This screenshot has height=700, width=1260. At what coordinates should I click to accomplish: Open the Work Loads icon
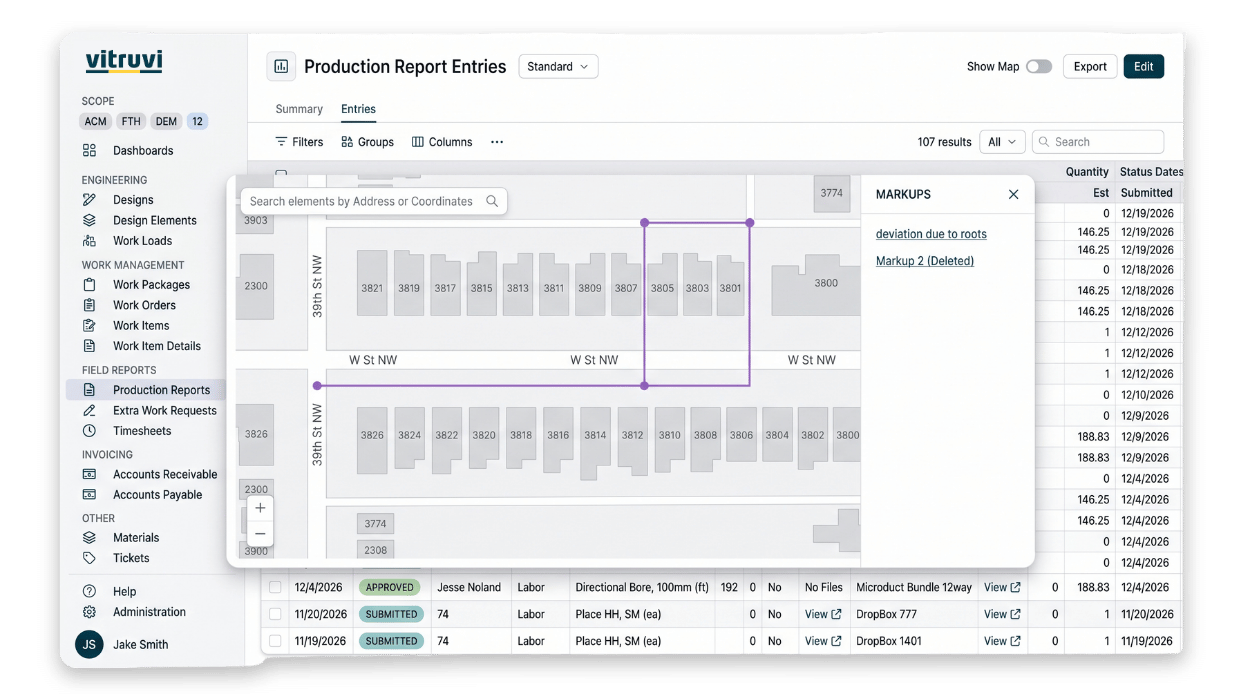tap(90, 241)
